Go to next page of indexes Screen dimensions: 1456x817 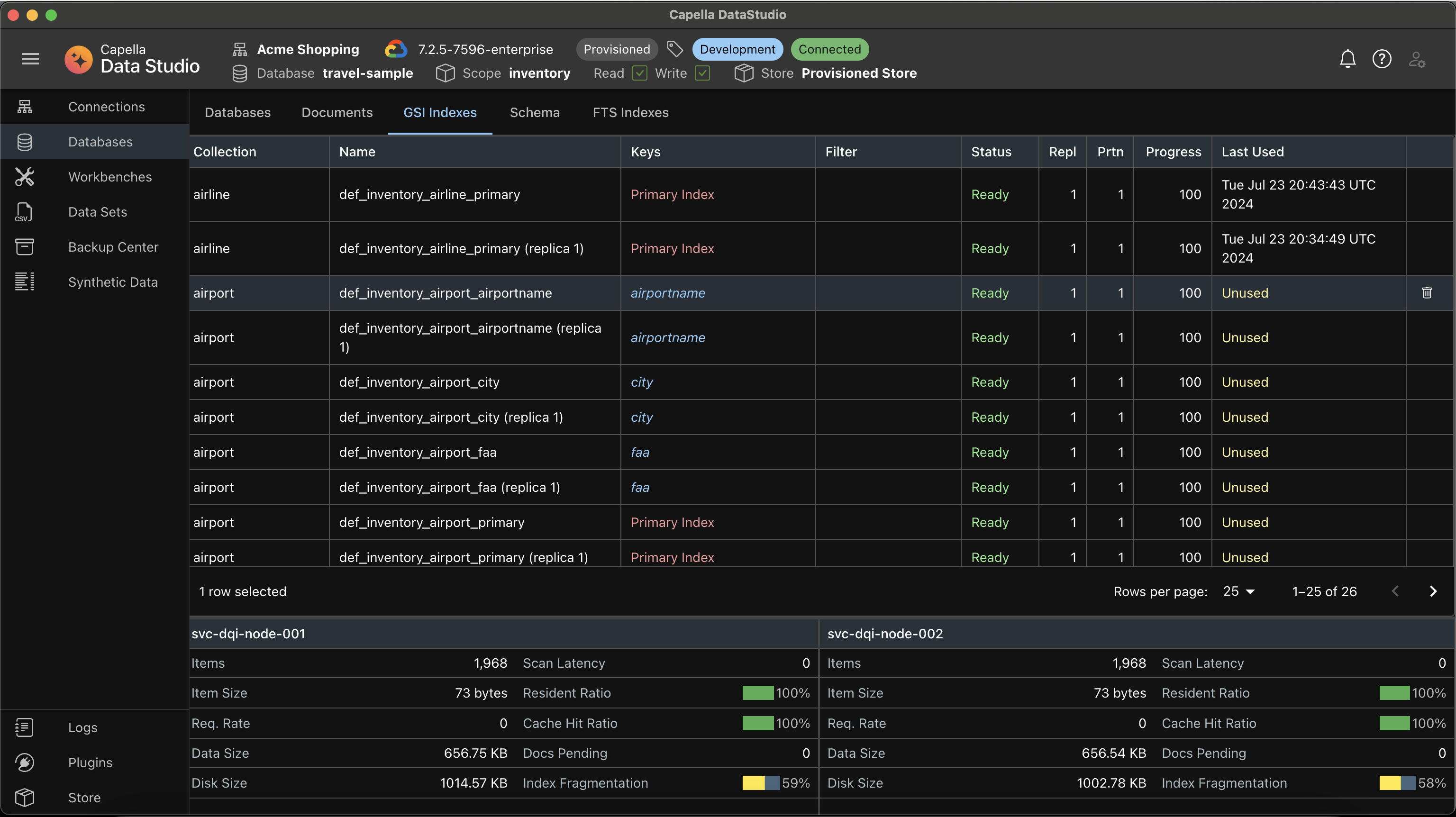point(1432,591)
